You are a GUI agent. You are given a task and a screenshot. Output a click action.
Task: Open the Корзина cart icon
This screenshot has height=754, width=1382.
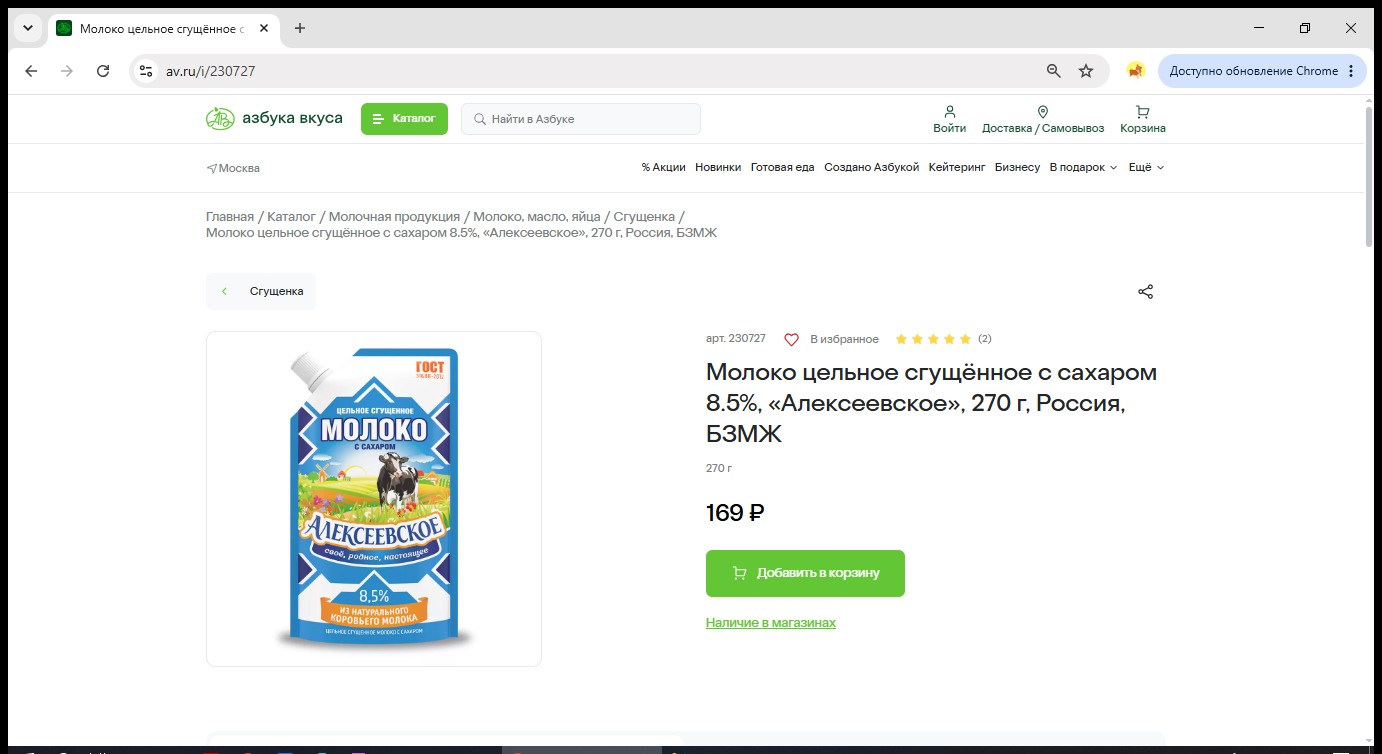click(x=1143, y=112)
